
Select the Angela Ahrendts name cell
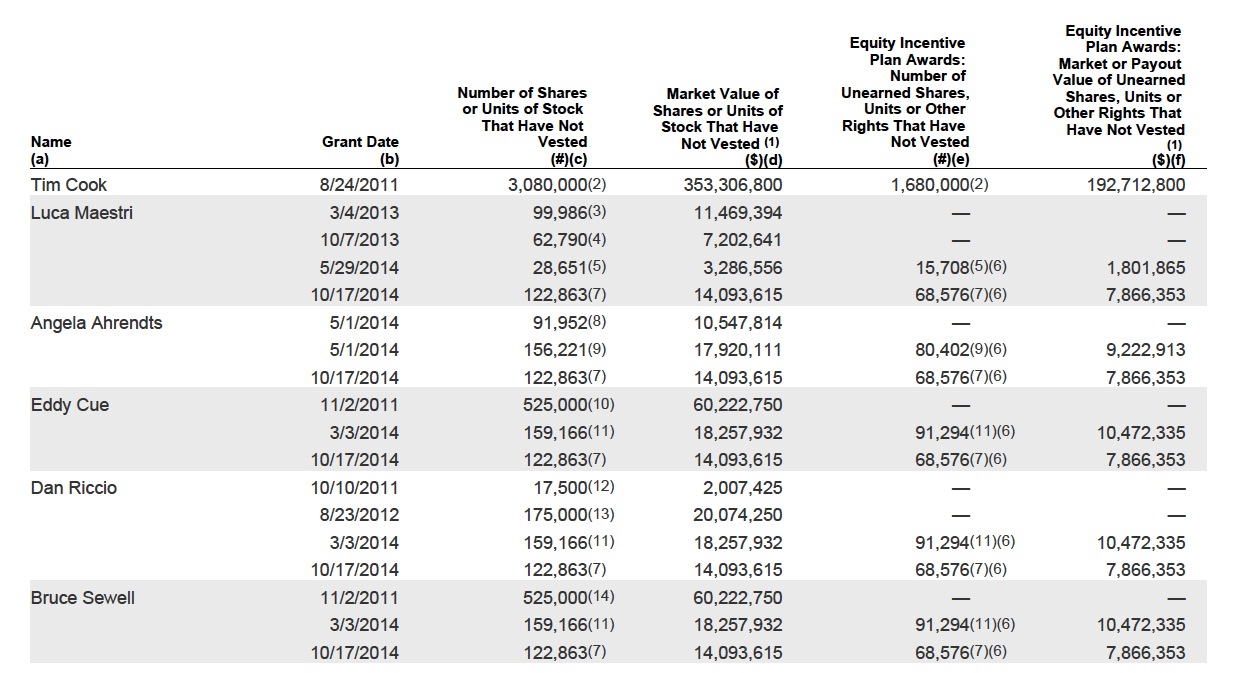pos(96,322)
